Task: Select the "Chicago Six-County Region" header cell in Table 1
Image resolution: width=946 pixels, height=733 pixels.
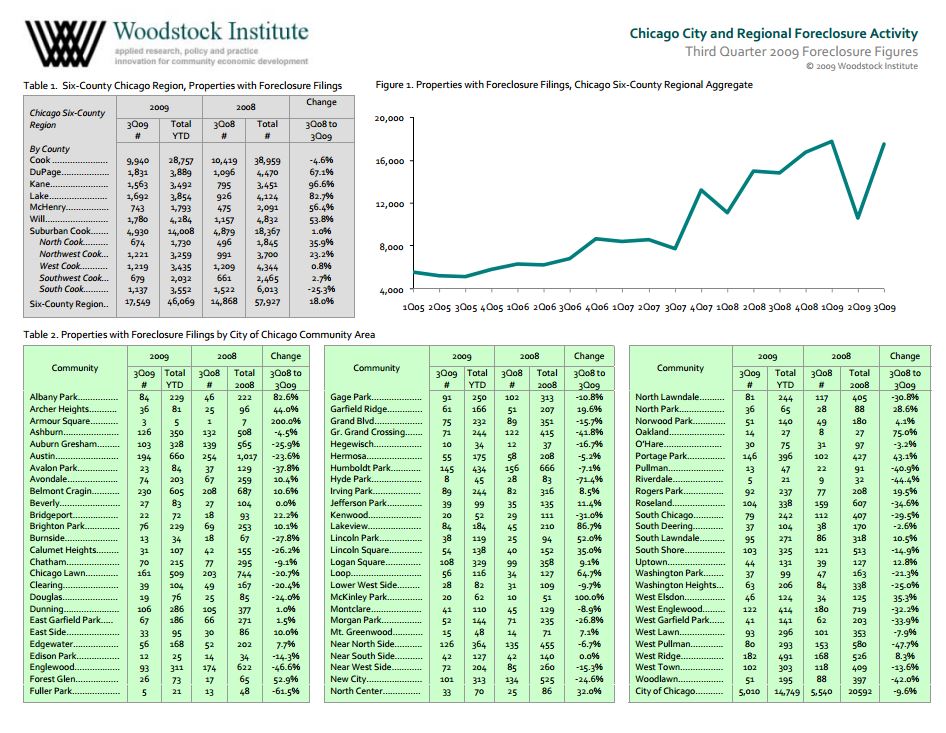Action: pos(67,119)
